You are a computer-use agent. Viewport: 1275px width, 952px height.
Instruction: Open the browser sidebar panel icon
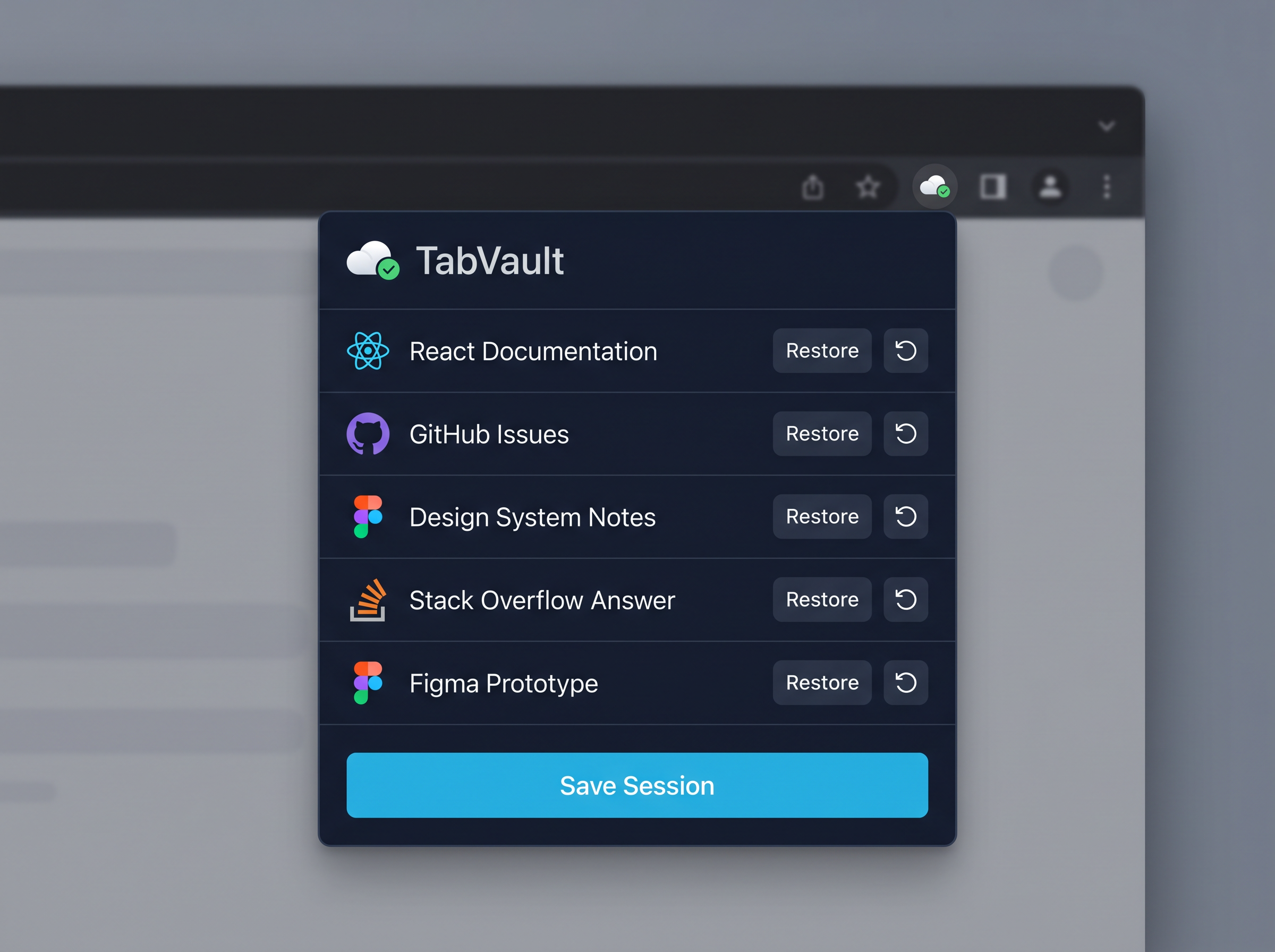coord(993,186)
